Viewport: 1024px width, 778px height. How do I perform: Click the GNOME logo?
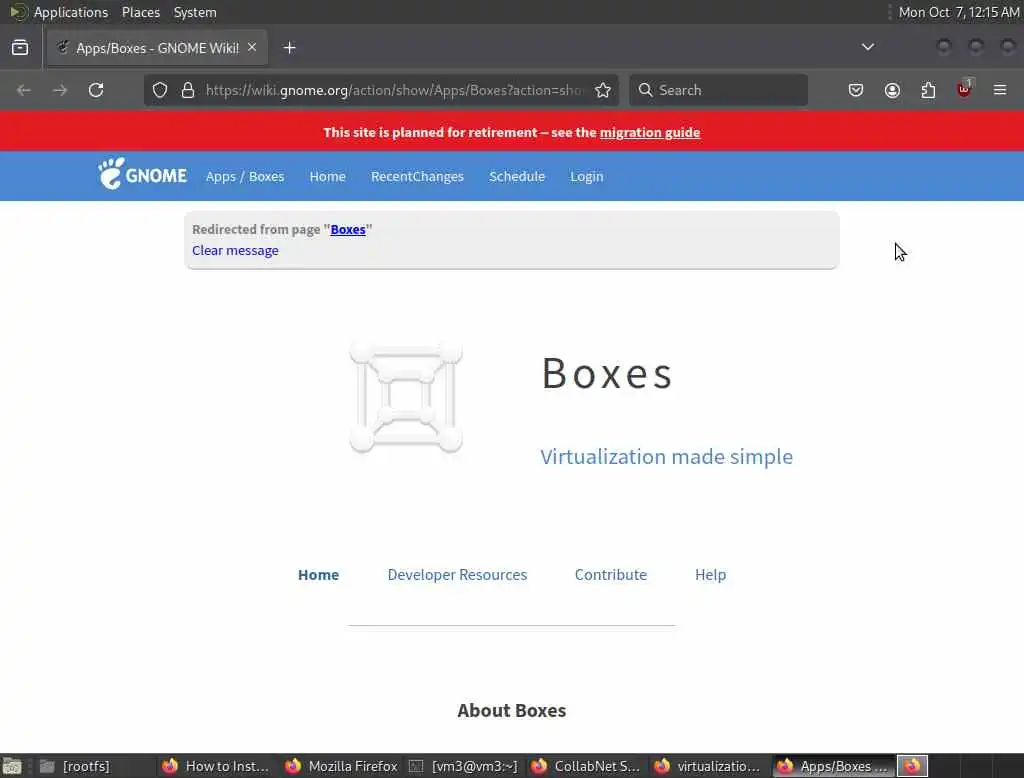pos(142,174)
